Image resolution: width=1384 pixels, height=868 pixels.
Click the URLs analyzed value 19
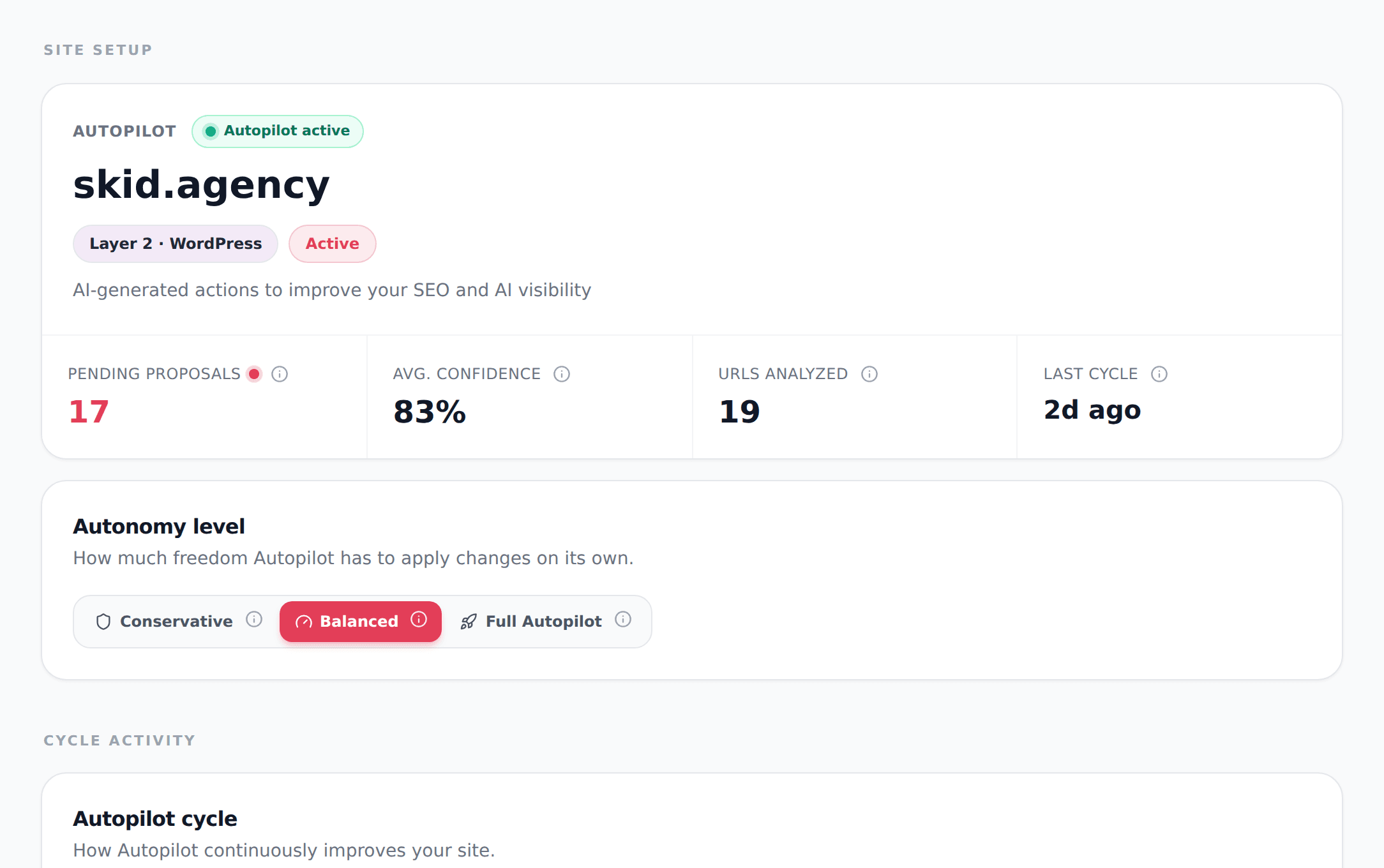tap(739, 412)
